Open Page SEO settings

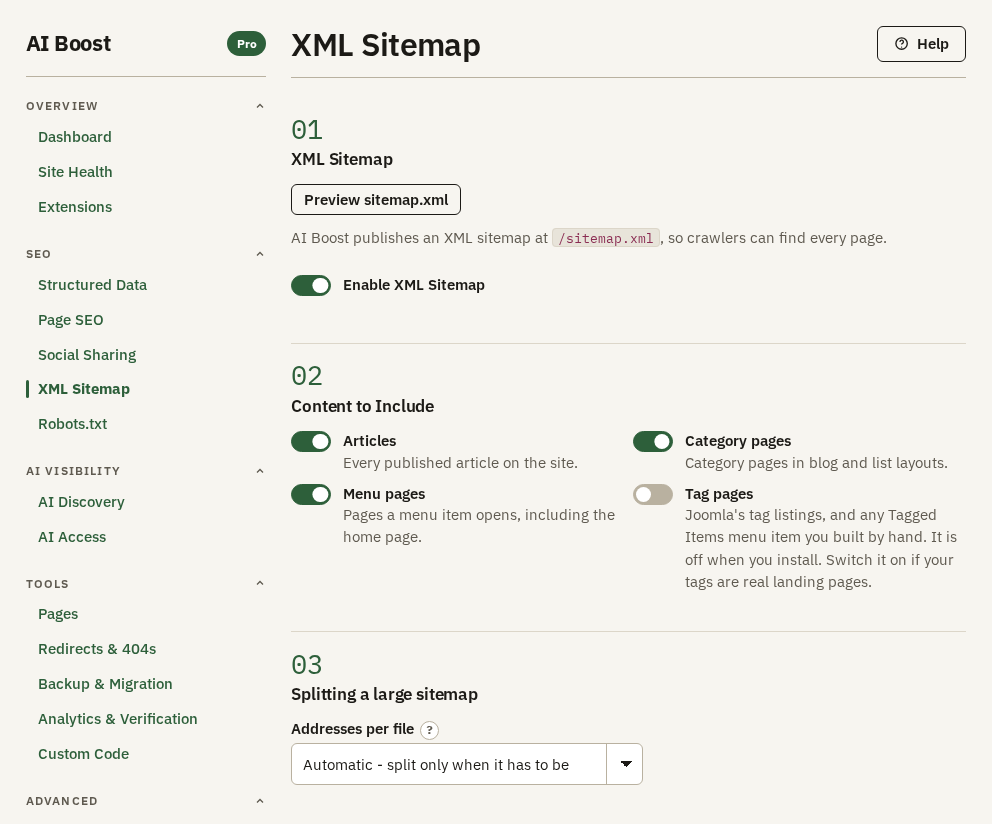70,320
